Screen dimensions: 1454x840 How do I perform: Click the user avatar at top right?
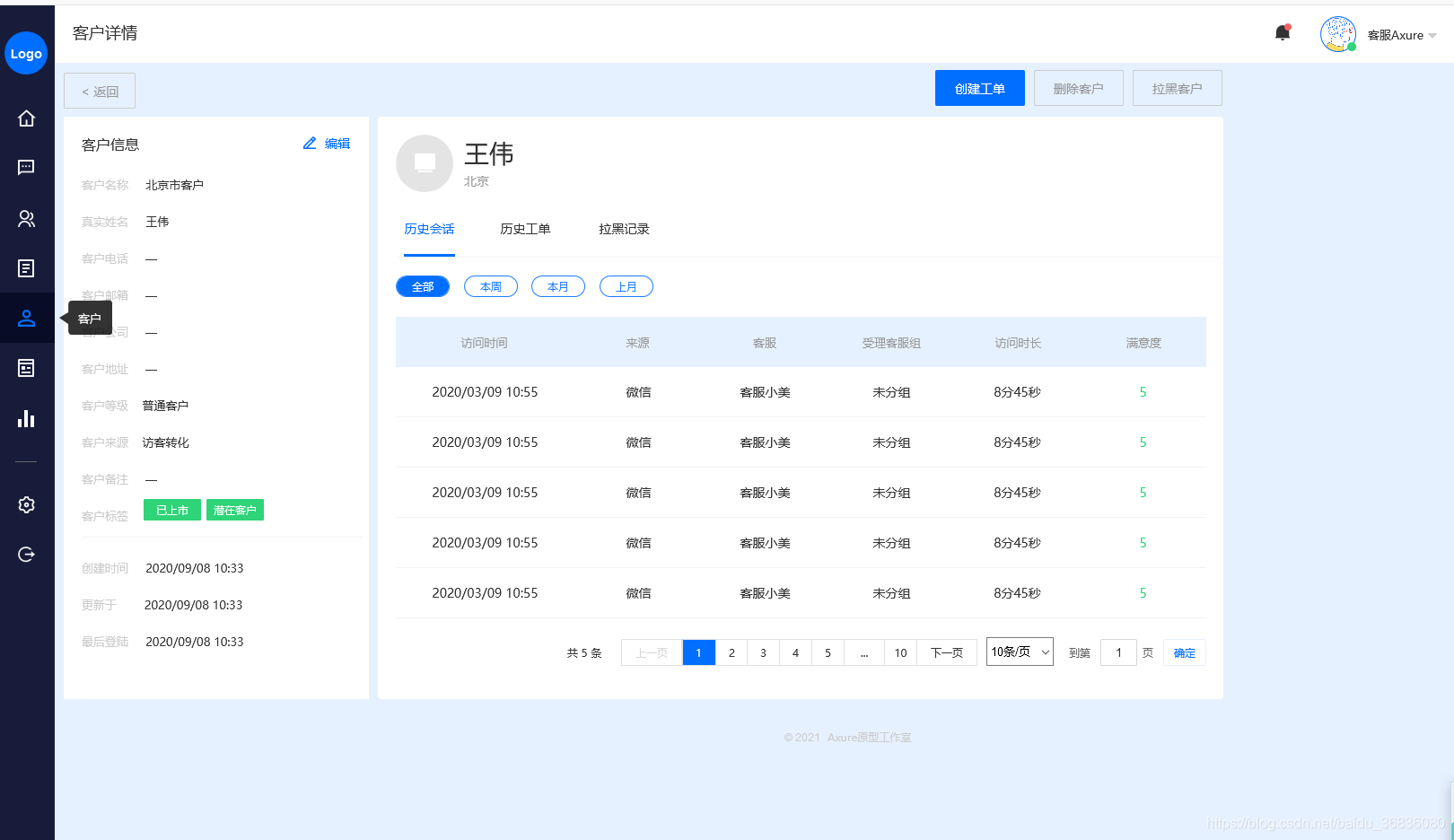coord(1338,34)
